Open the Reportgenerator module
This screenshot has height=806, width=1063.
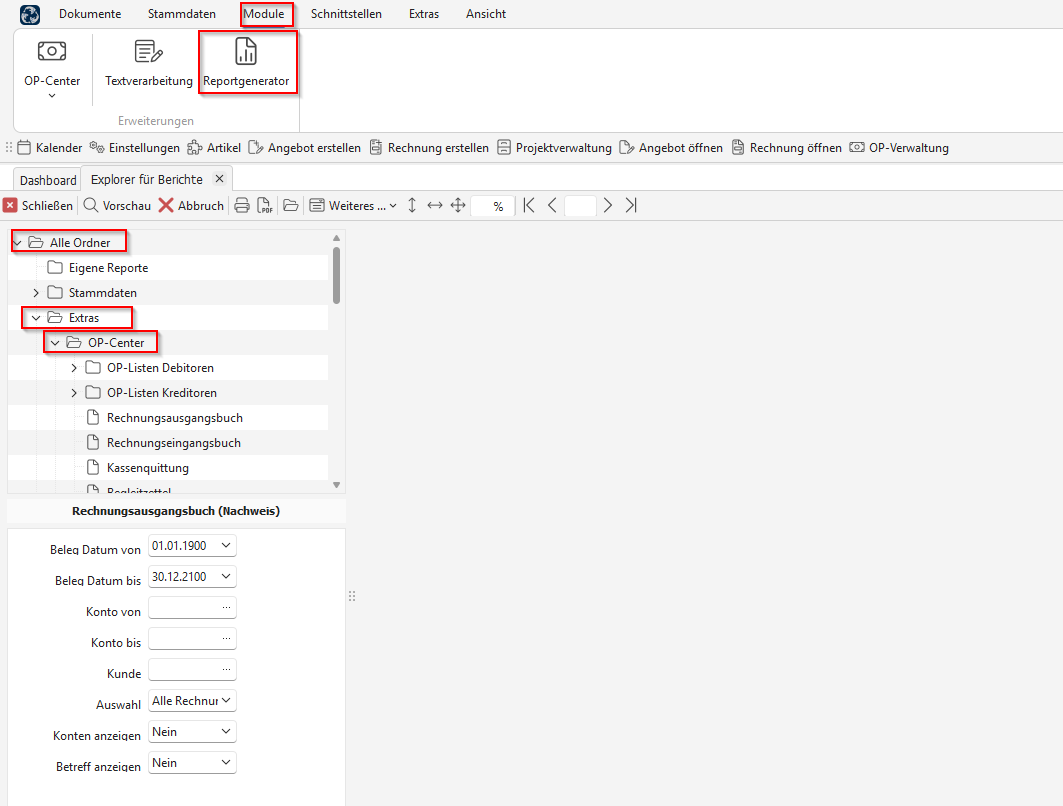coord(246,64)
